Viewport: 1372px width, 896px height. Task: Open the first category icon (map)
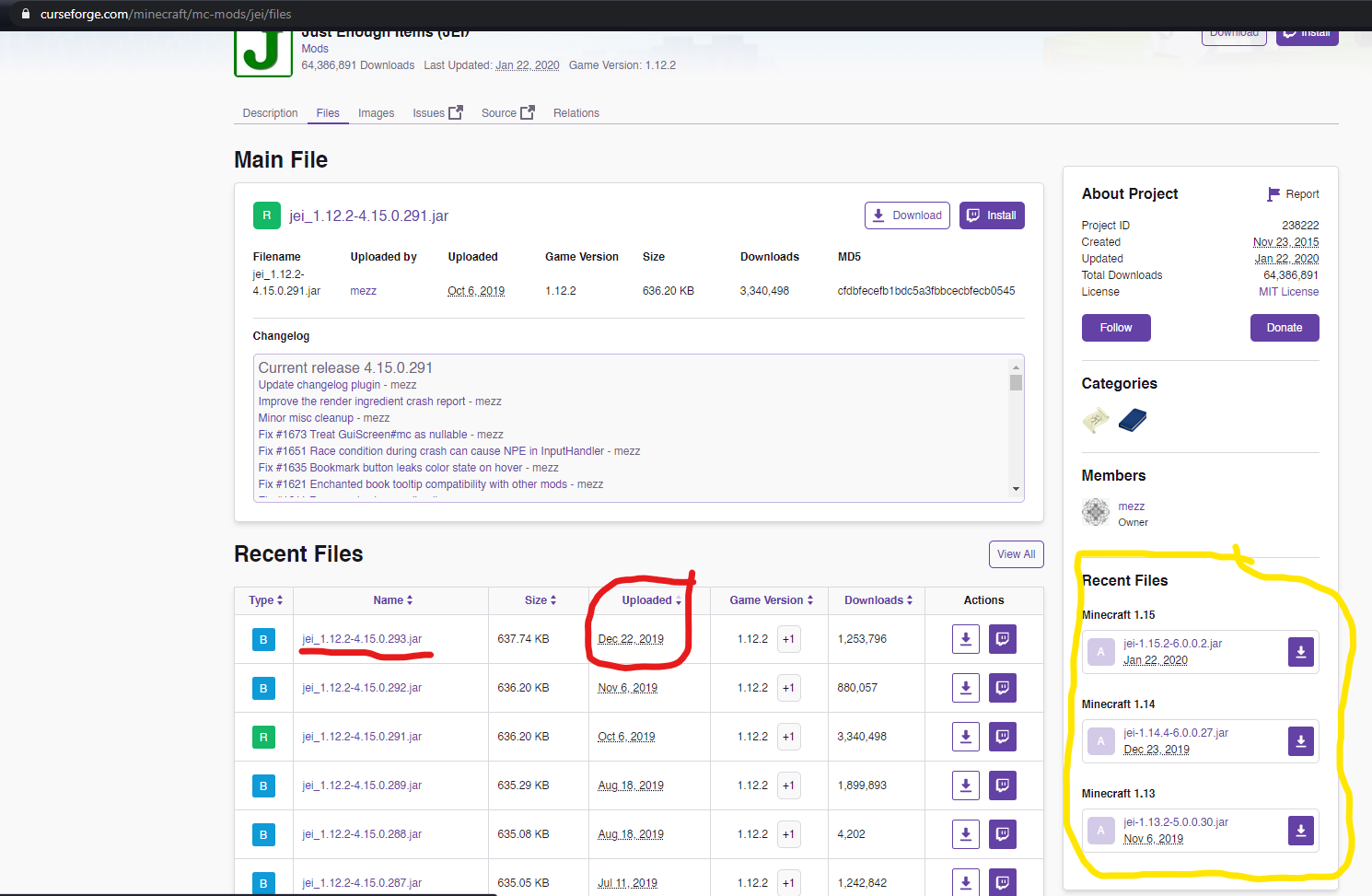[x=1096, y=420]
